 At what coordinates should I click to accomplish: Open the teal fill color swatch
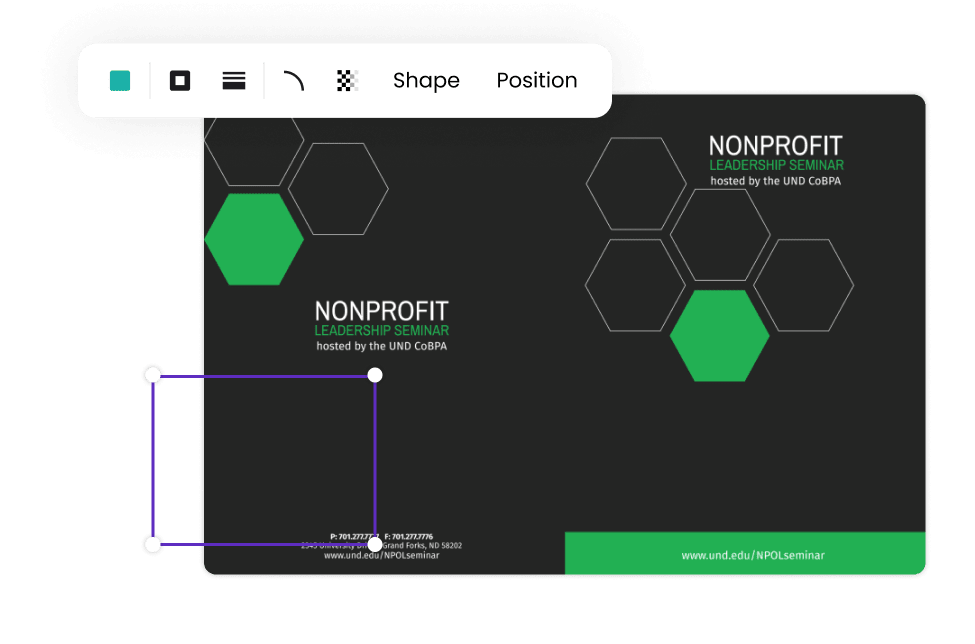(120, 81)
